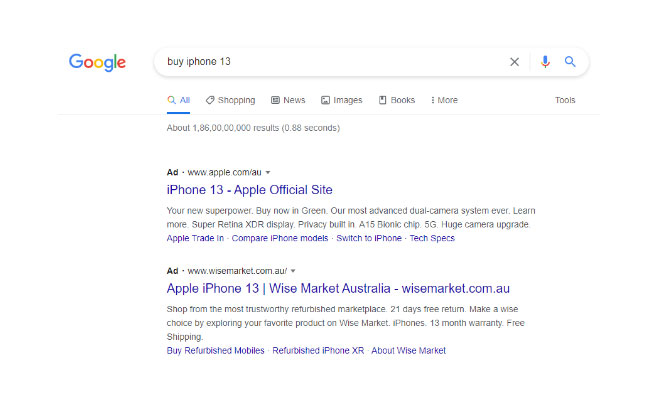This screenshot has width=665, height=413.
Task: Open Compare iPhone models sitelink
Action: click(280, 238)
